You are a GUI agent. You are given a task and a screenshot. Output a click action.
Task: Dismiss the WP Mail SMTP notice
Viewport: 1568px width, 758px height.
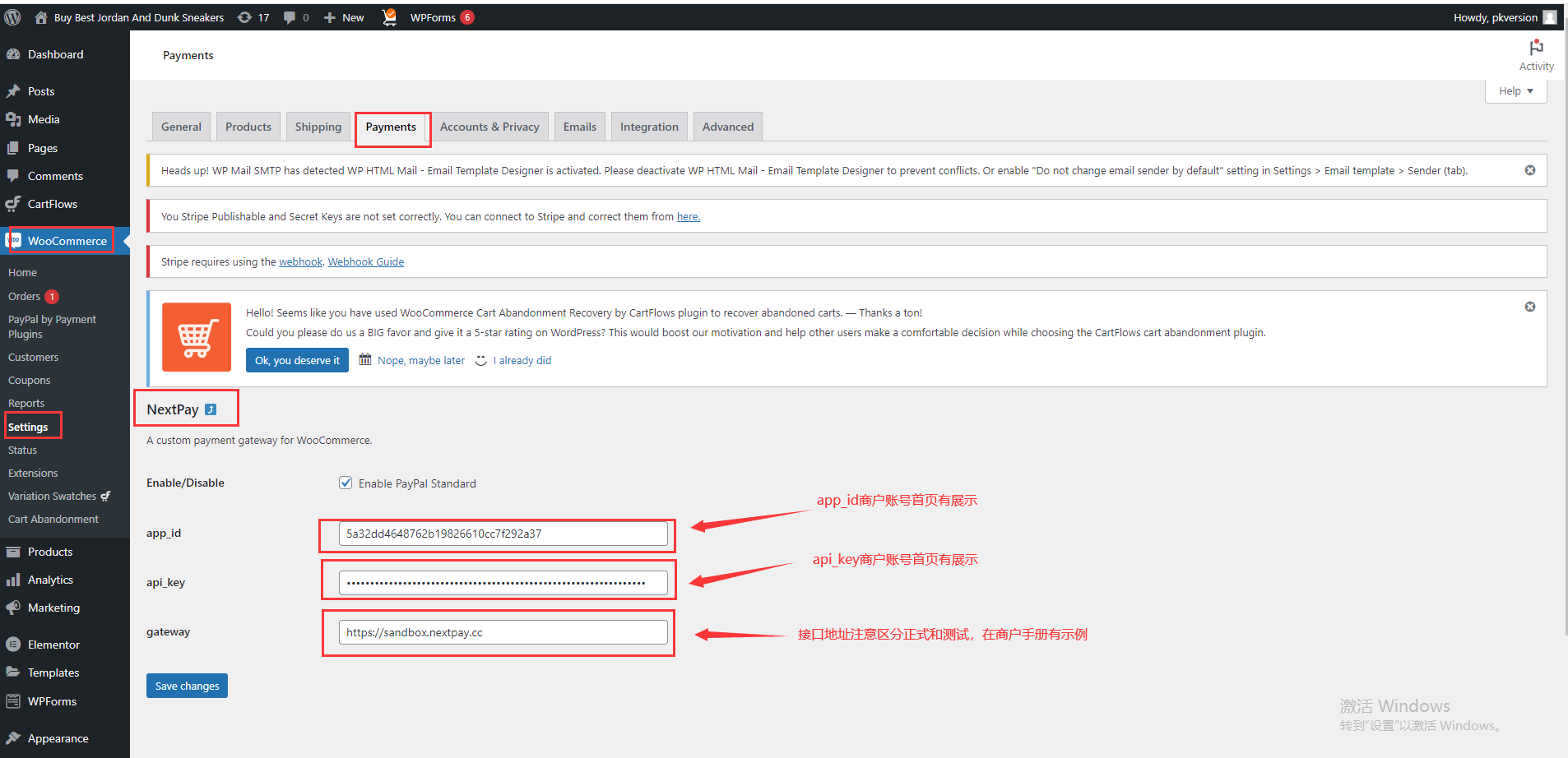pos(1530,170)
